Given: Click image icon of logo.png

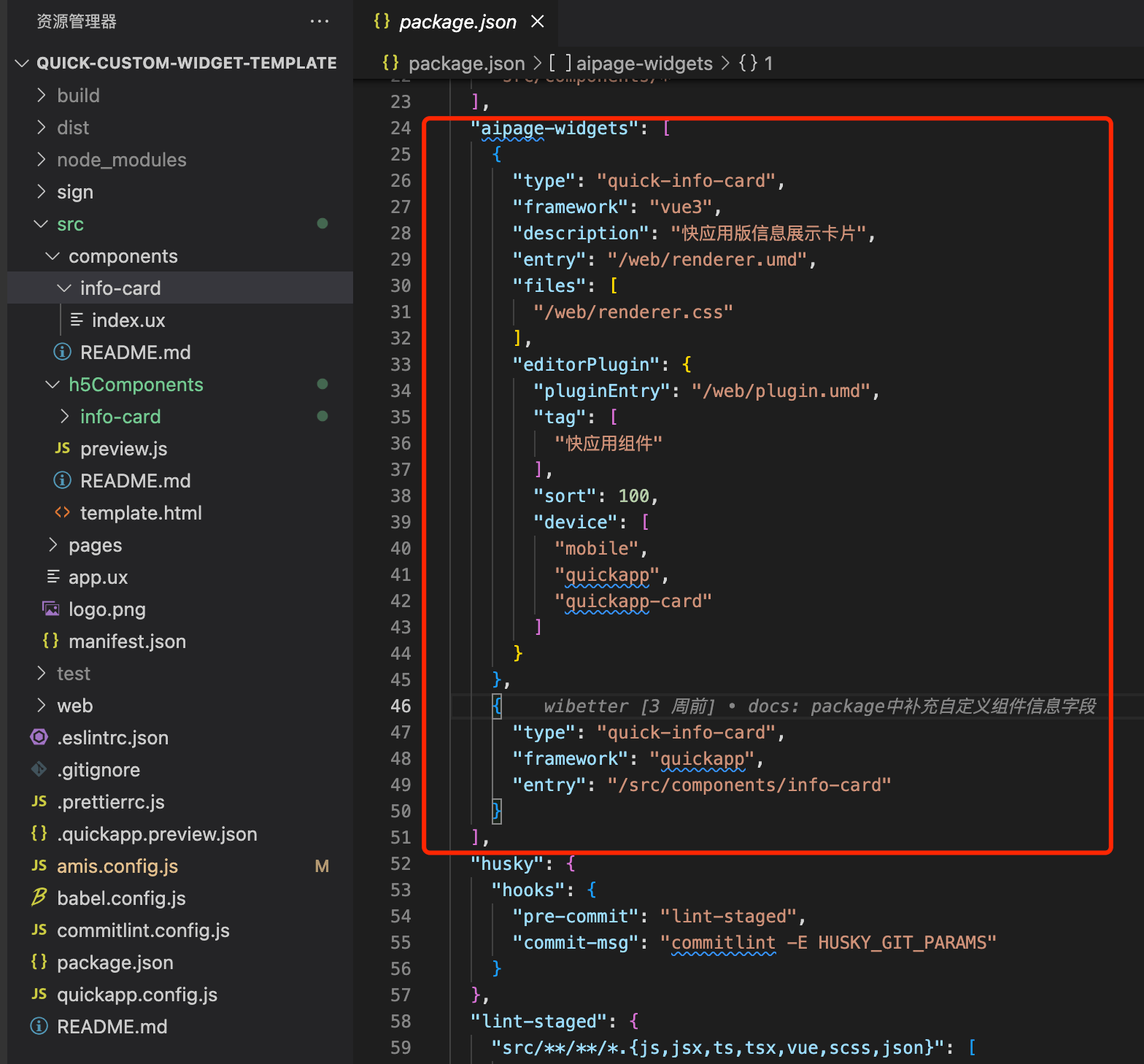Looking at the screenshot, I should pyautogui.click(x=51, y=609).
